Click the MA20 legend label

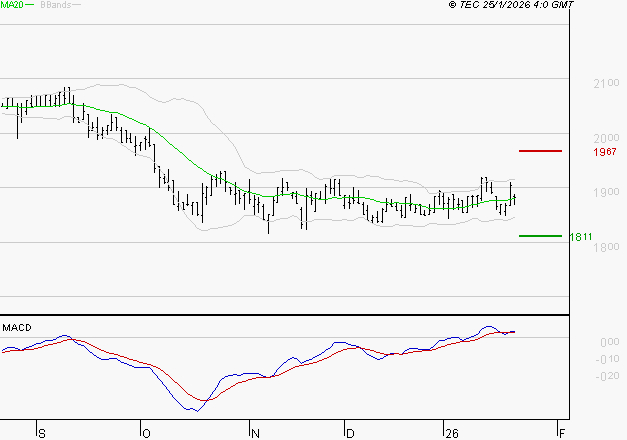pos(12,5)
